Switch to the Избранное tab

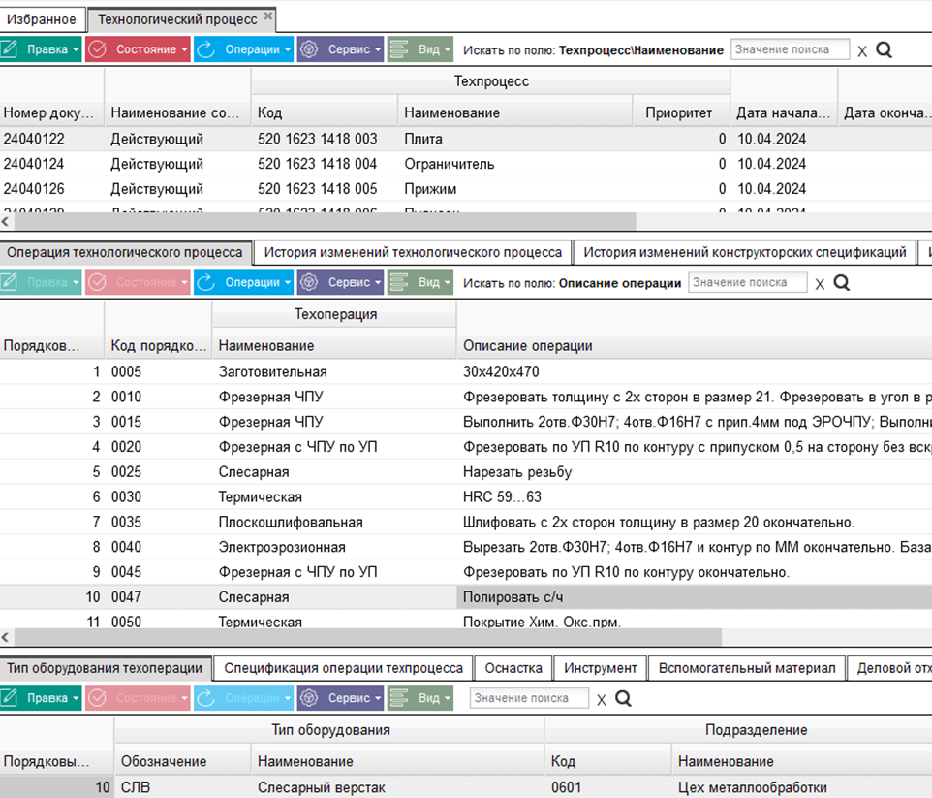coord(42,19)
